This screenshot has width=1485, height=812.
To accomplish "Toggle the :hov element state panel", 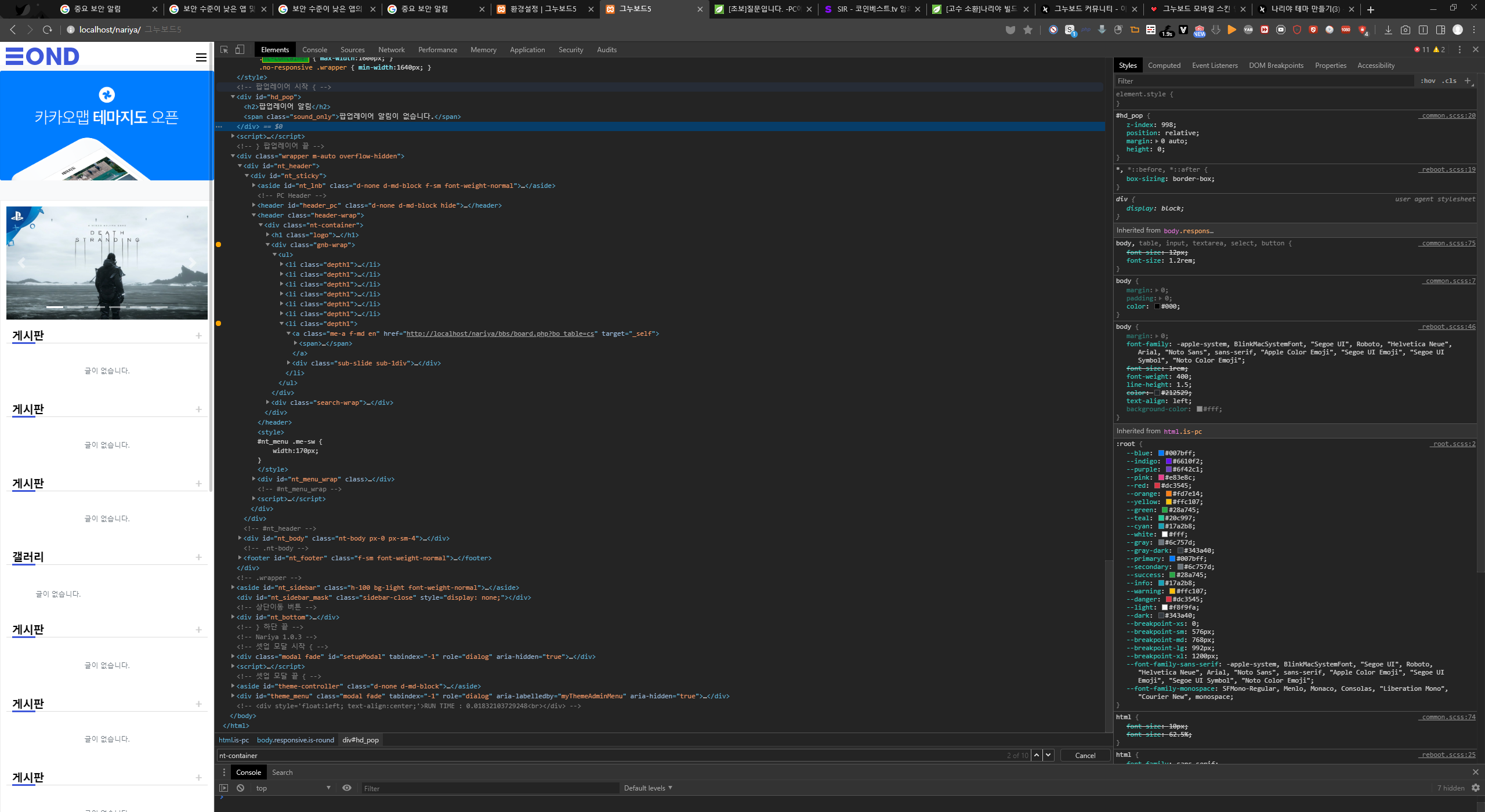I will (x=1428, y=81).
